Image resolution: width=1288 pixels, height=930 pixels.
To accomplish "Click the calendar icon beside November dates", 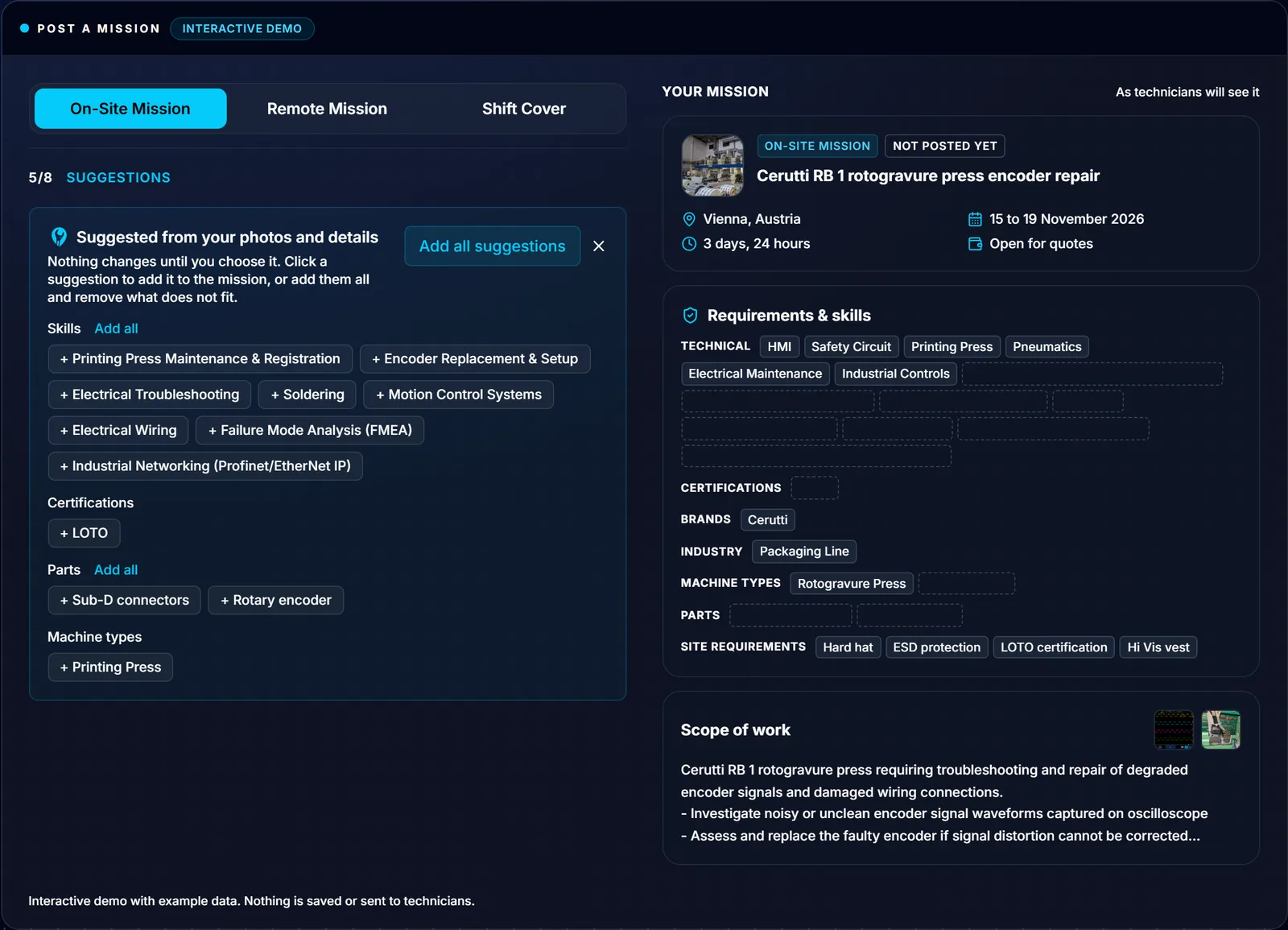I will coord(975,219).
